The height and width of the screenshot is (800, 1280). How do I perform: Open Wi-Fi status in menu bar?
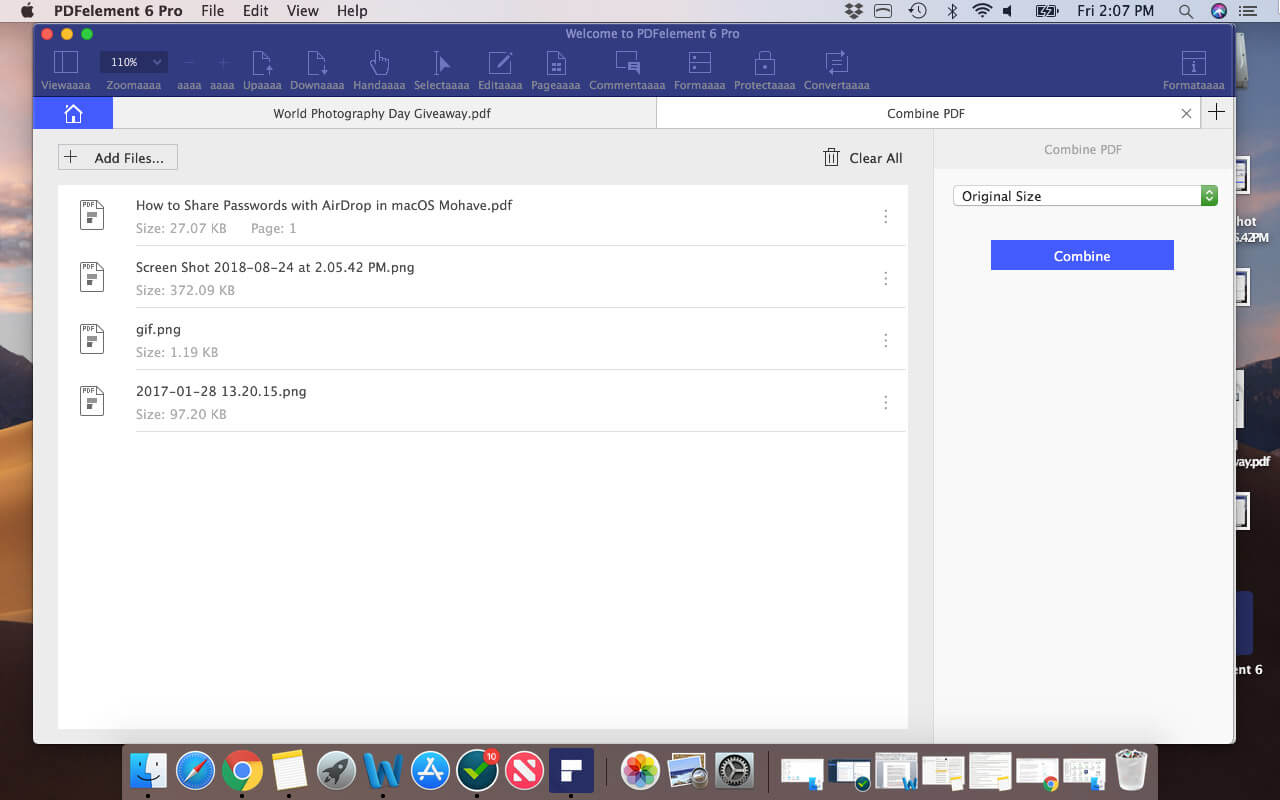[x=982, y=11]
